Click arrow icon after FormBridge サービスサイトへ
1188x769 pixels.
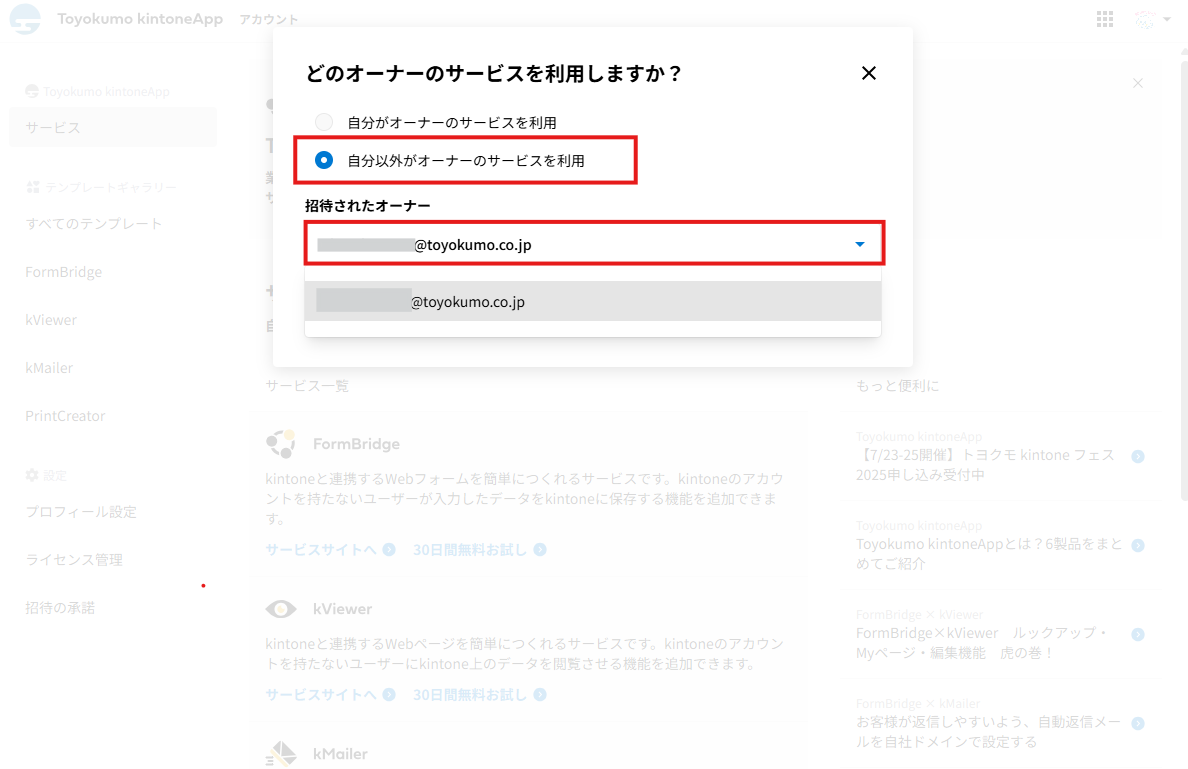pos(389,550)
